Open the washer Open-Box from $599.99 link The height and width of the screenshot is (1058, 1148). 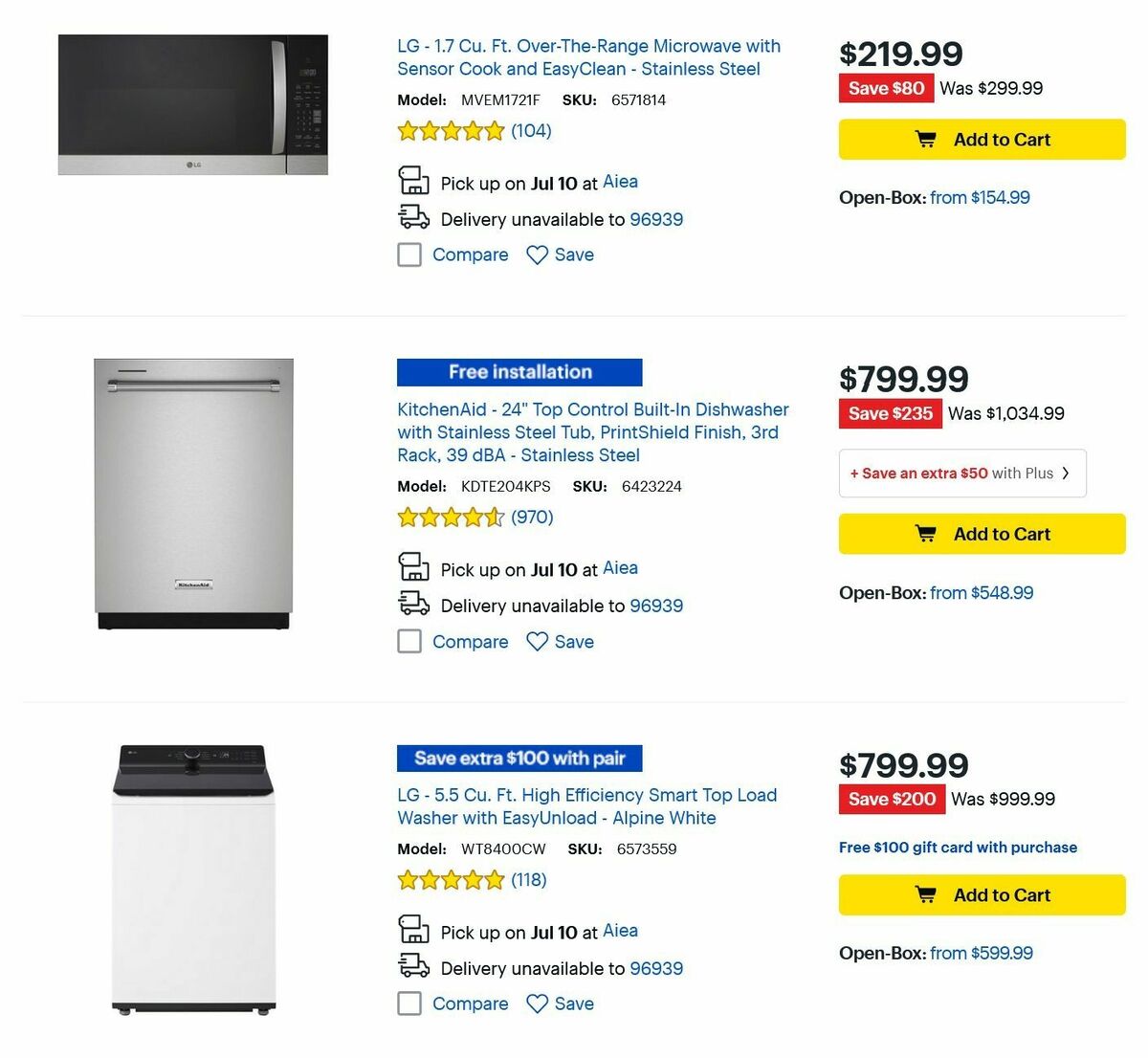(980, 953)
